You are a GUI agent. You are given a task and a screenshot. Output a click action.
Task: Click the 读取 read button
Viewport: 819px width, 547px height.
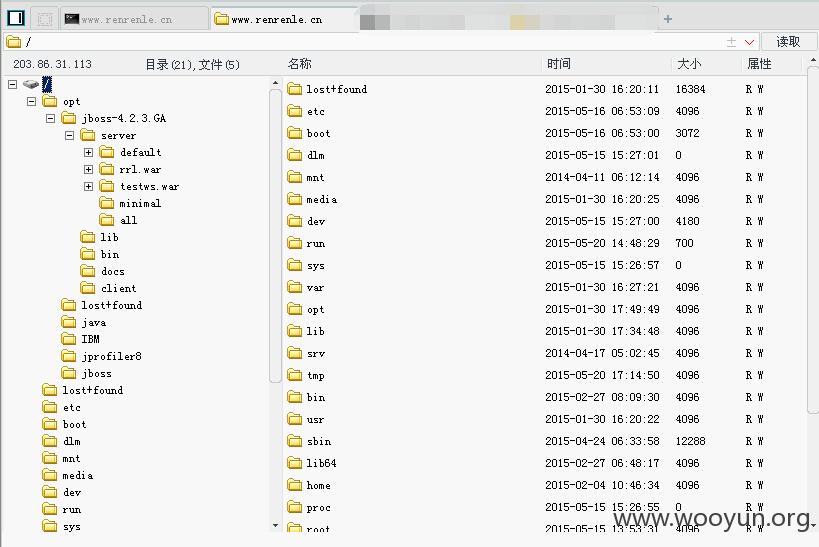click(x=788, y=42)
